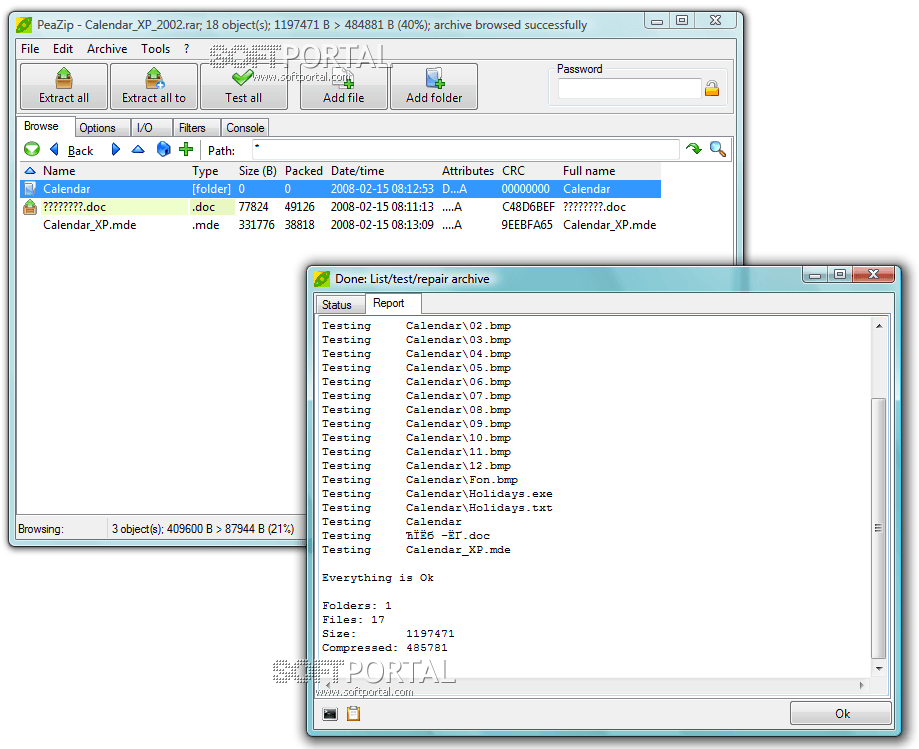919x749 pixels.
Task: Click the Calendar\Fon.bmp report line
Action: coord(420,480)
